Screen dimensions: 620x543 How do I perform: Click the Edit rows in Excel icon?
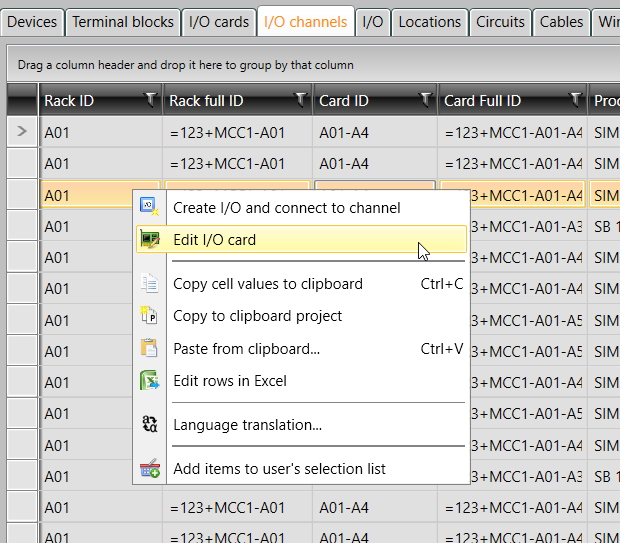pos(149,380)
